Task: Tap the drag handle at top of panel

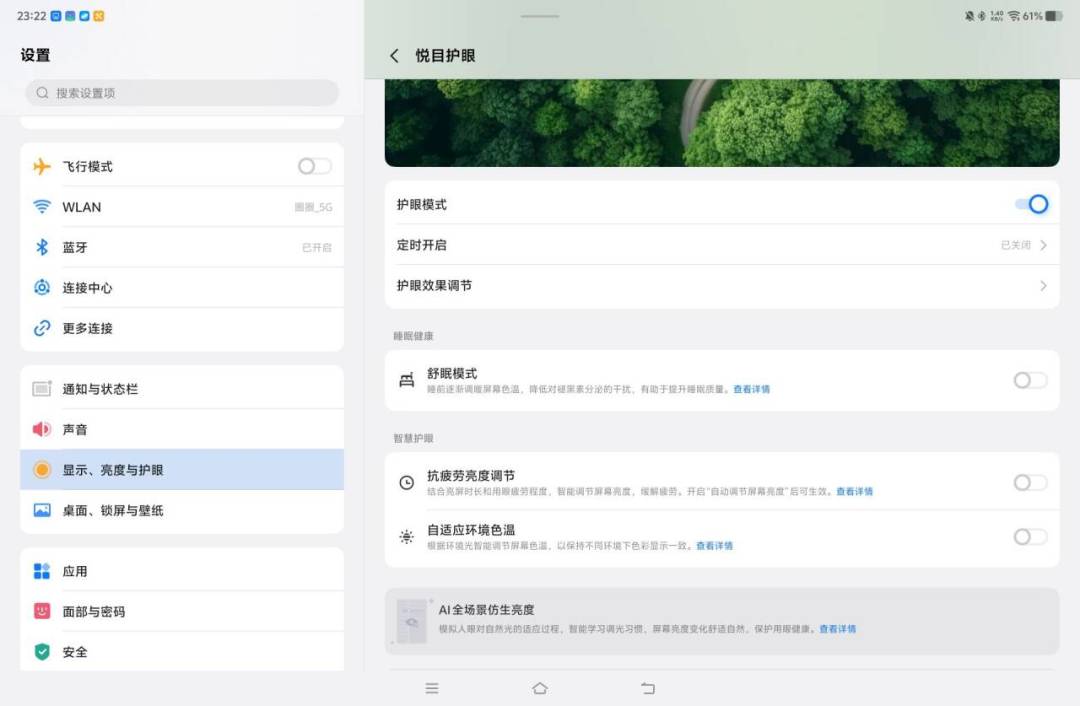Action: [540, 16]
